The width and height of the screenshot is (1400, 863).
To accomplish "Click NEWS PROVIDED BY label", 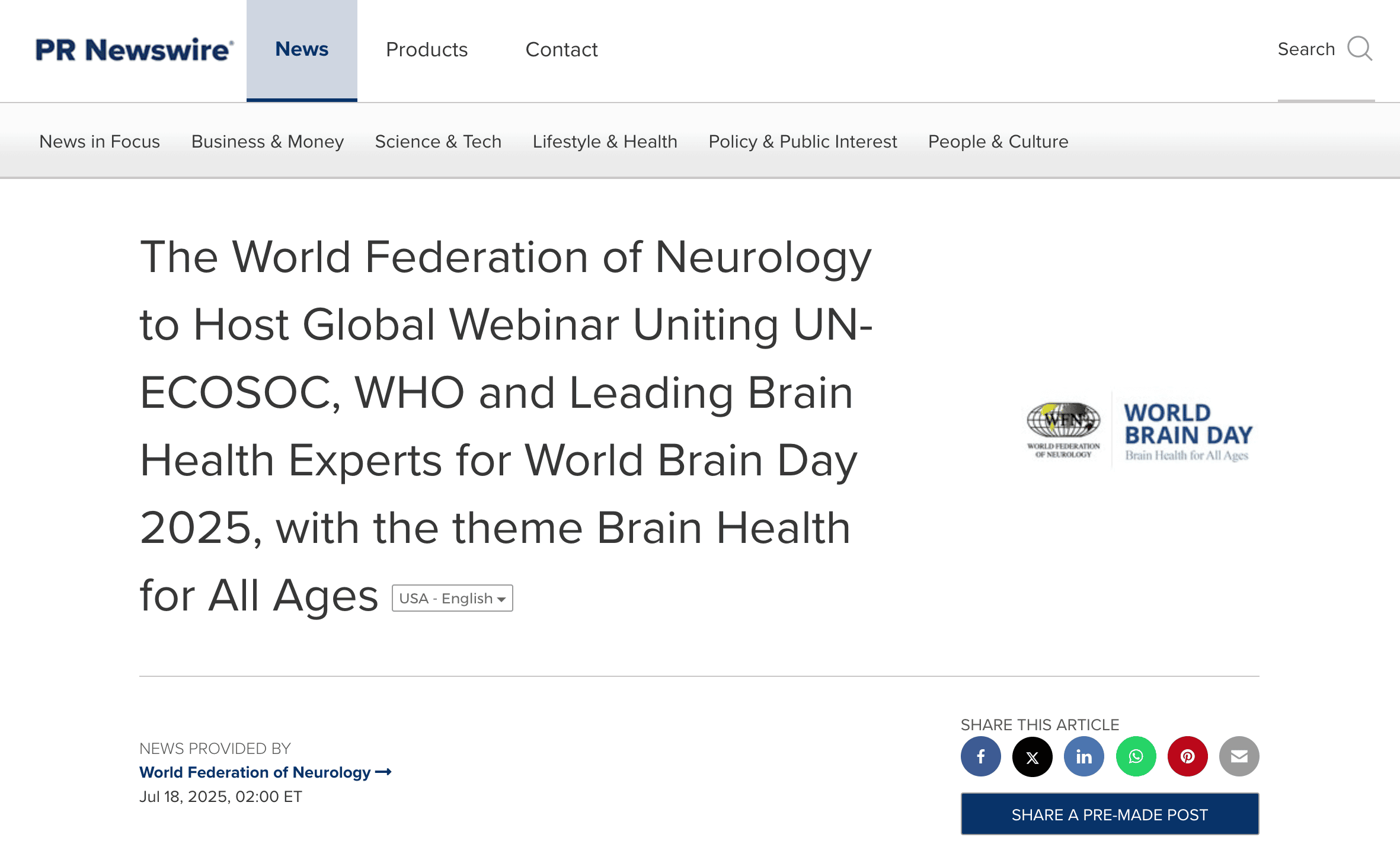I will coord(215,749).
